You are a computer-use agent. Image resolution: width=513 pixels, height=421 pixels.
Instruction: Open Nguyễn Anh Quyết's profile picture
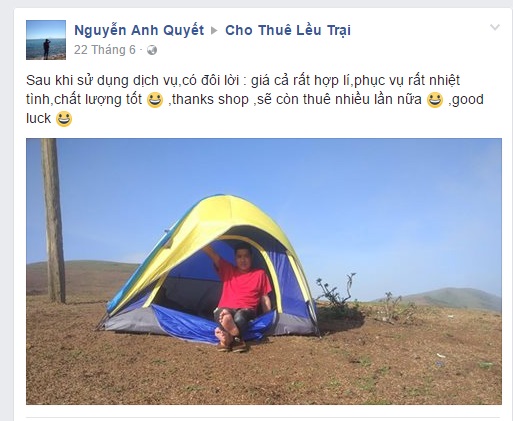46,40
